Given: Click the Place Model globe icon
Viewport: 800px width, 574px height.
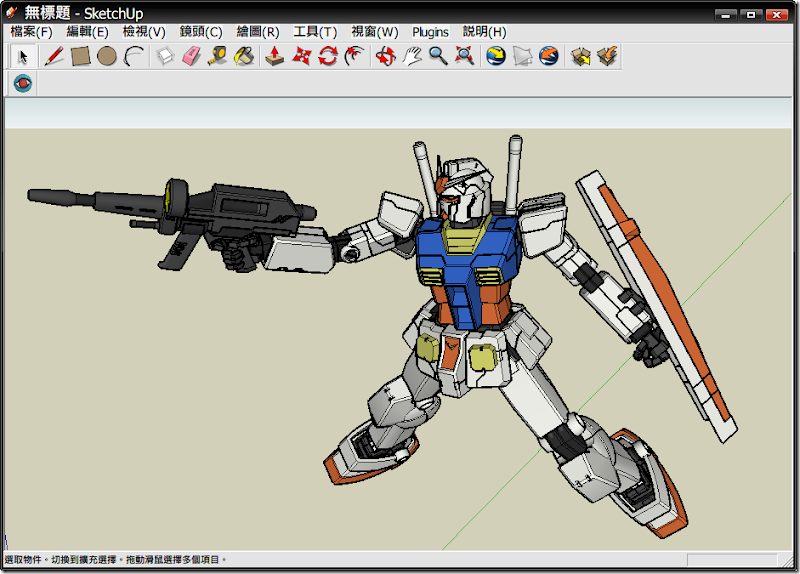Looking at the screenshot, I should [549, 56].
